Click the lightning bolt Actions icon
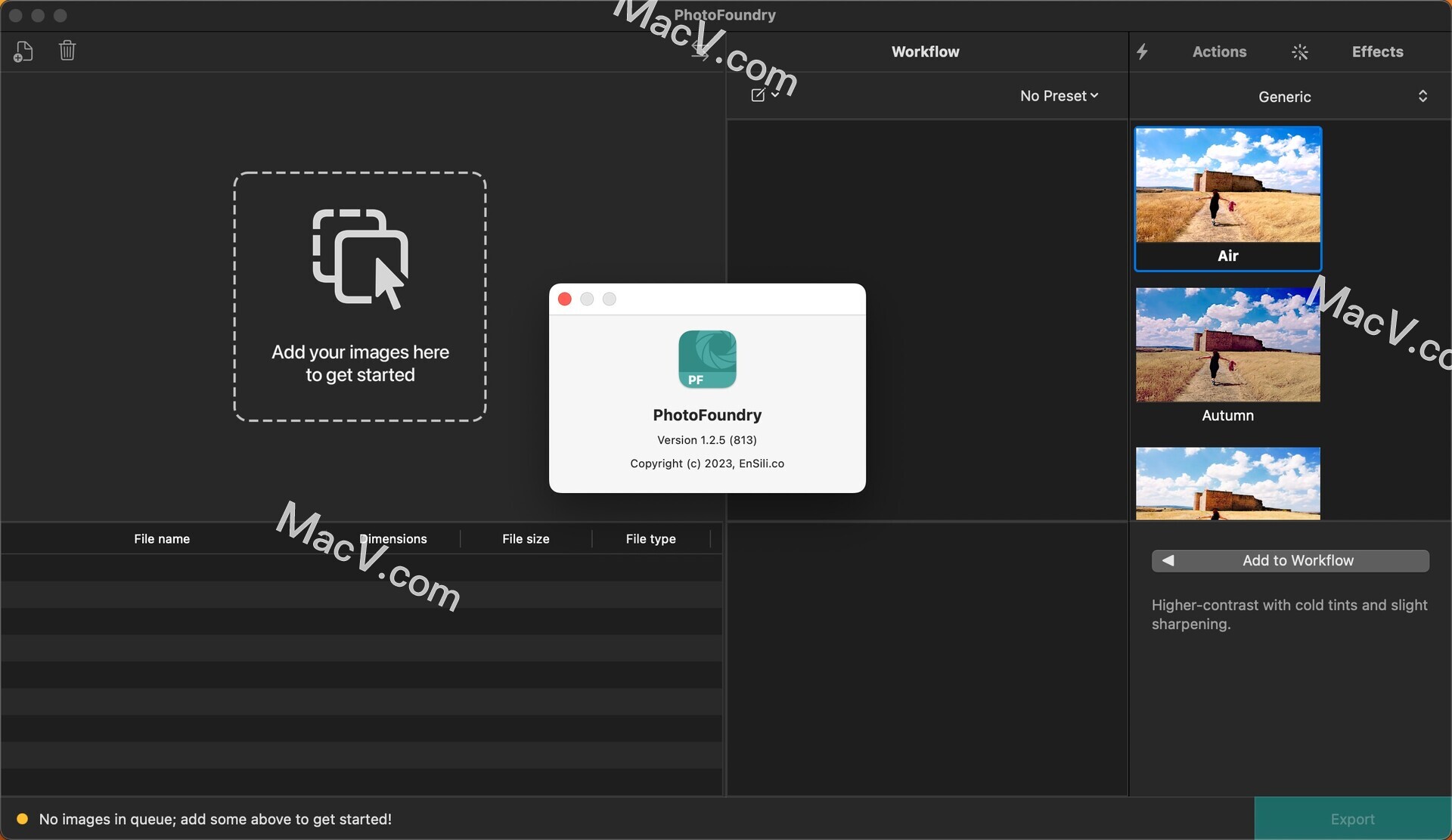1452x840 pixels. click(1143, 51)
